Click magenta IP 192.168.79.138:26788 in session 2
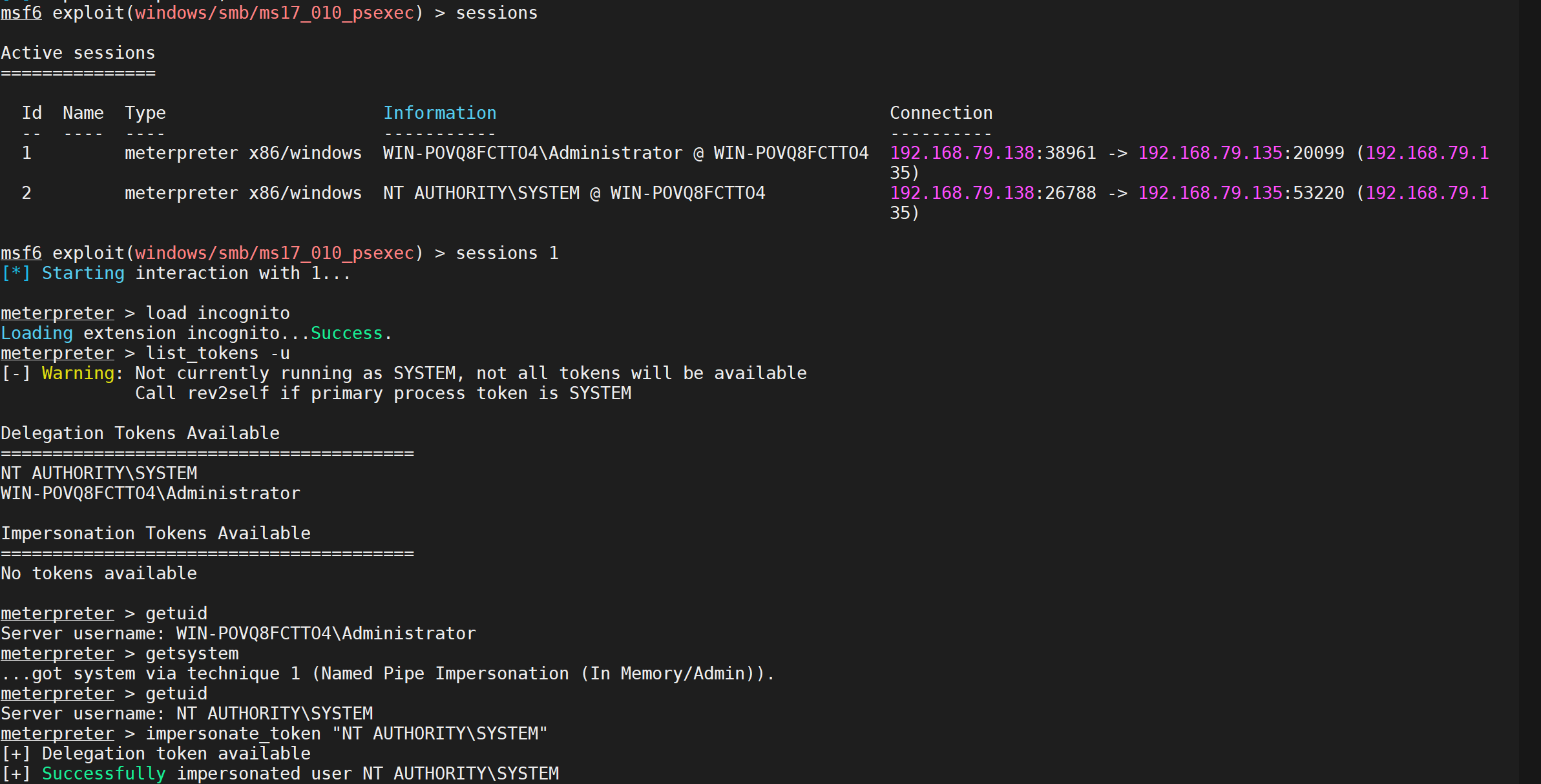The image size is (1541, 784). pos(992,193)
